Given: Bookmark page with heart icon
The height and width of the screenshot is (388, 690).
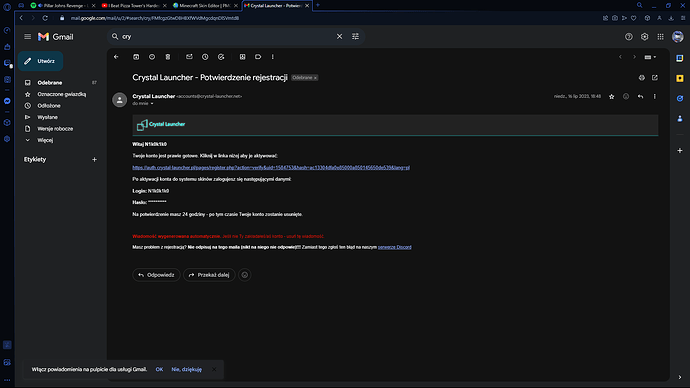Looking at the screenshot, I should pyautogui.click(x=634, y=18).
